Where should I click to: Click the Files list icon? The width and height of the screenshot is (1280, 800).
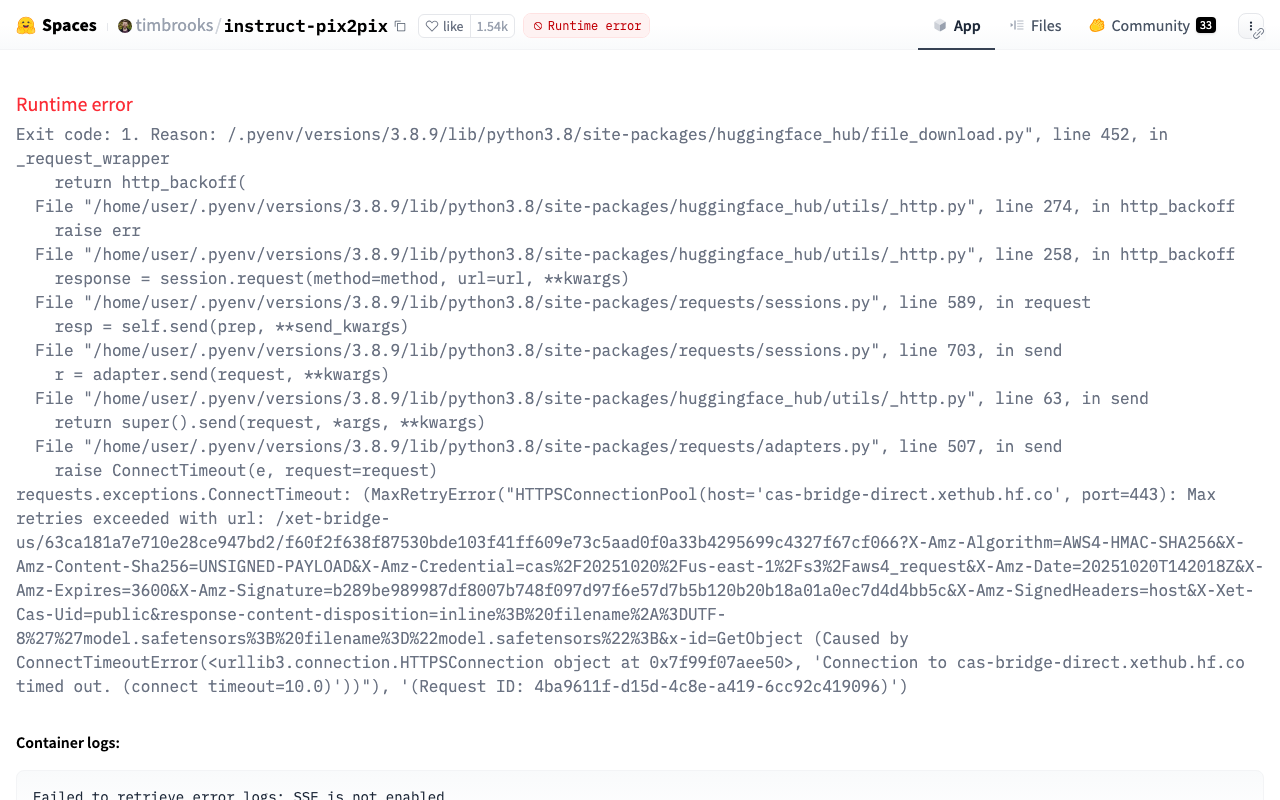[1017, 26]
